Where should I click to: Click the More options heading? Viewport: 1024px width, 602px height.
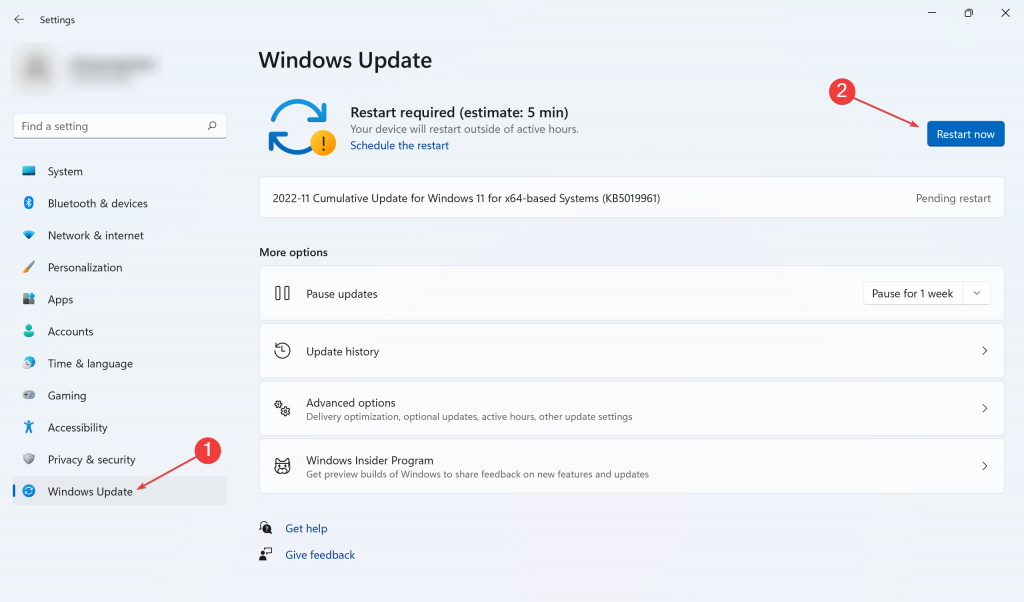tap(293, 252)
